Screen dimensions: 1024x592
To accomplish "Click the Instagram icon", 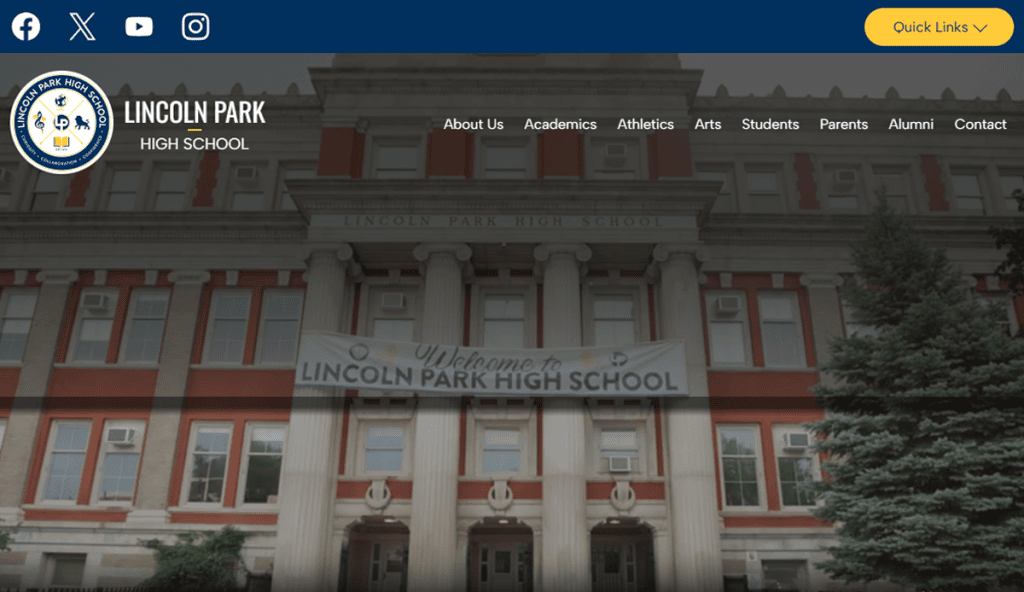I will pyautogui.click(x=195, y=26).
